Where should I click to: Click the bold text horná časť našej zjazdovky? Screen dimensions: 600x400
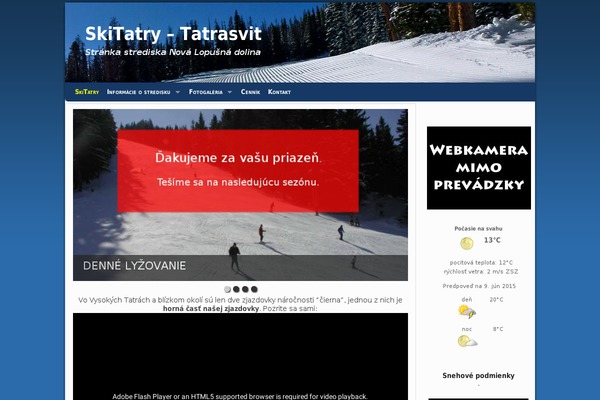[x=211, y=309]
